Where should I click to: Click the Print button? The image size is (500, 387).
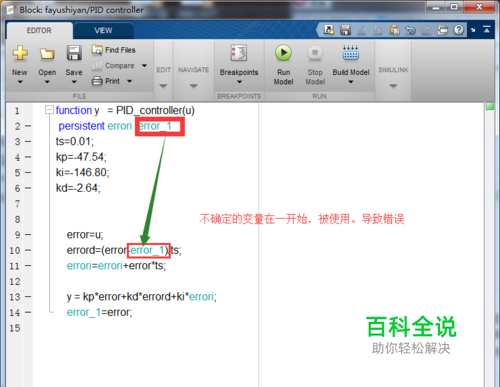(106, 81)
